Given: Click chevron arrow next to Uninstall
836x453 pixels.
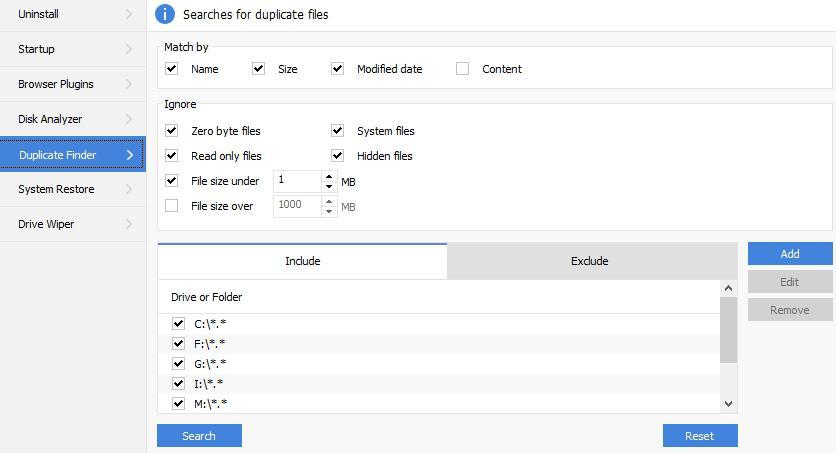Looking at the screenshot, I should [129, 14].
